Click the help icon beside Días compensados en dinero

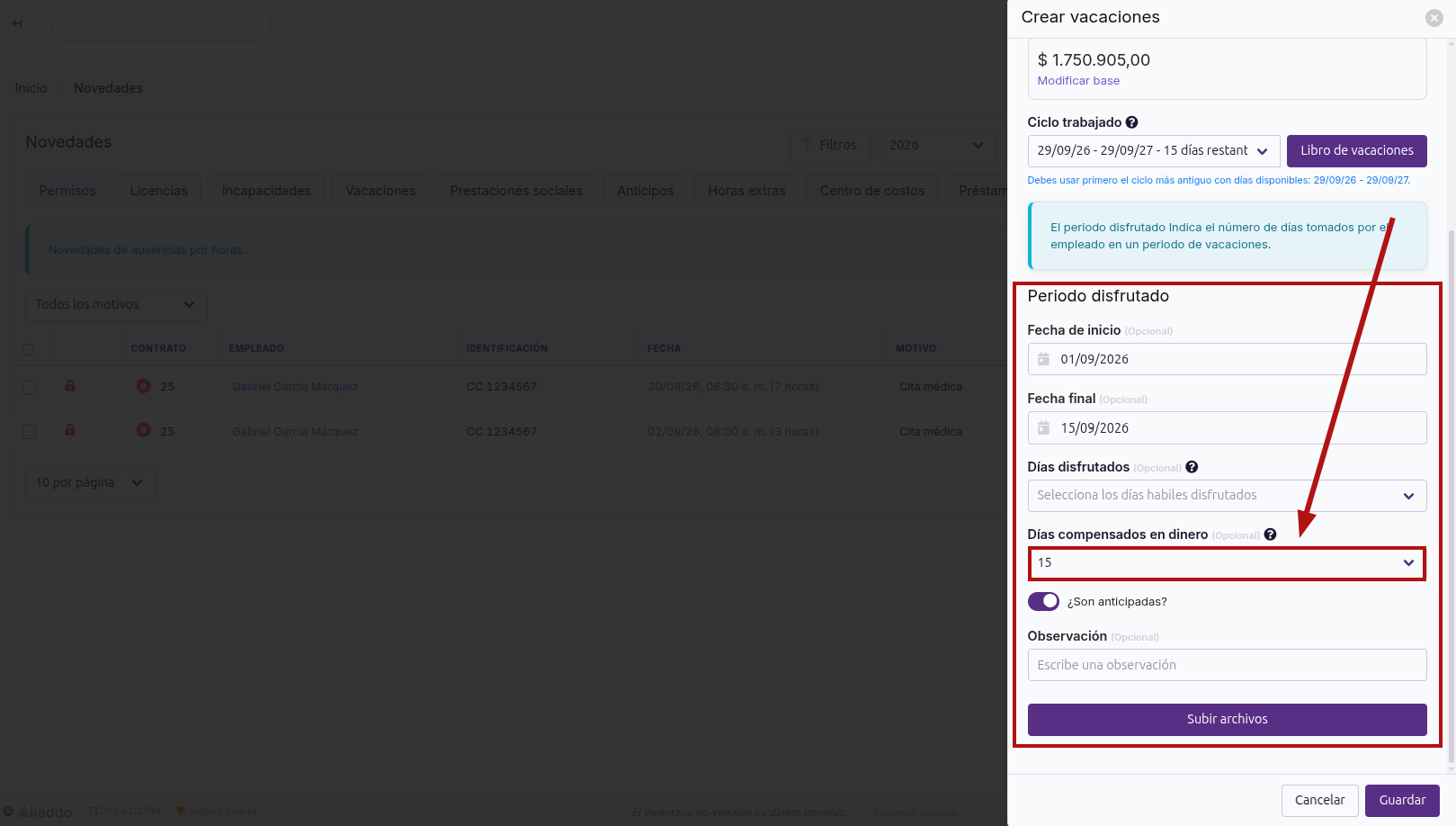click(x=1270, y=534)
